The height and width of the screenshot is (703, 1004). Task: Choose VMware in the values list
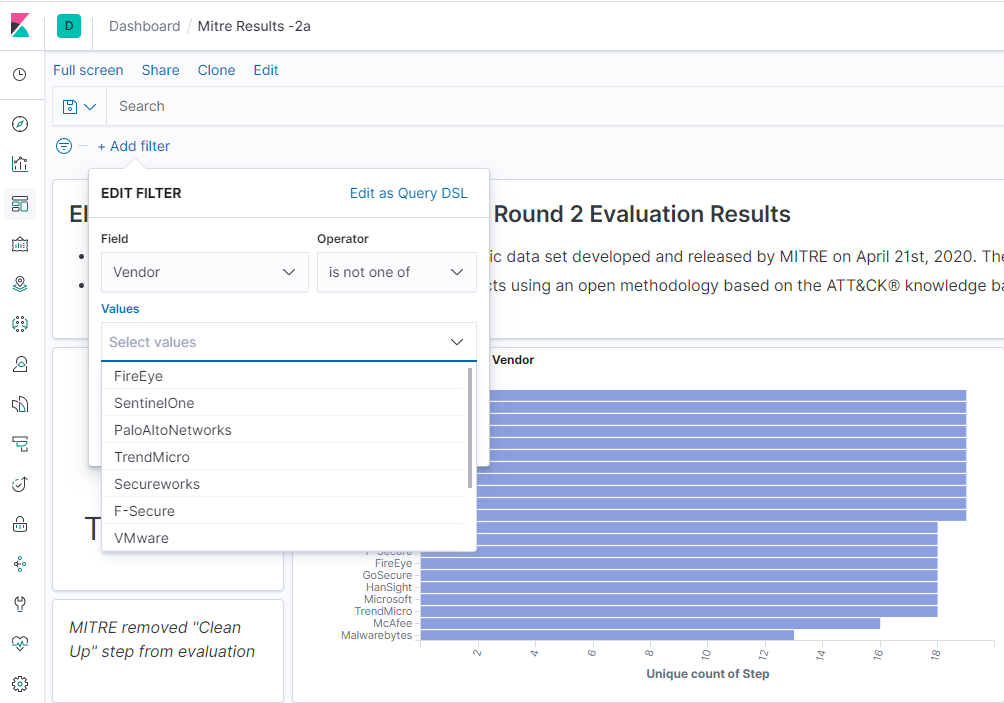(x=282, y=537)
